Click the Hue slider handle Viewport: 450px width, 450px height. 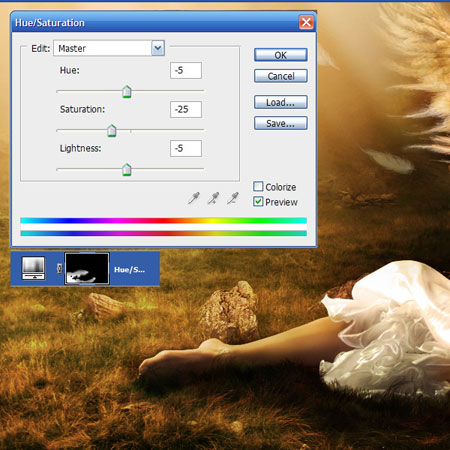click(127, 92)
